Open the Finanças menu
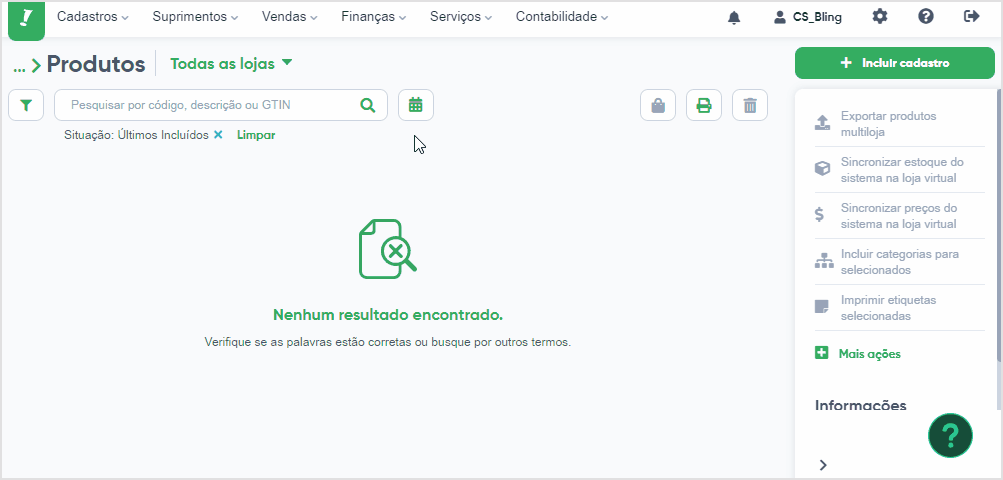This screenshot has width=1003, height=480. (374, 17)
